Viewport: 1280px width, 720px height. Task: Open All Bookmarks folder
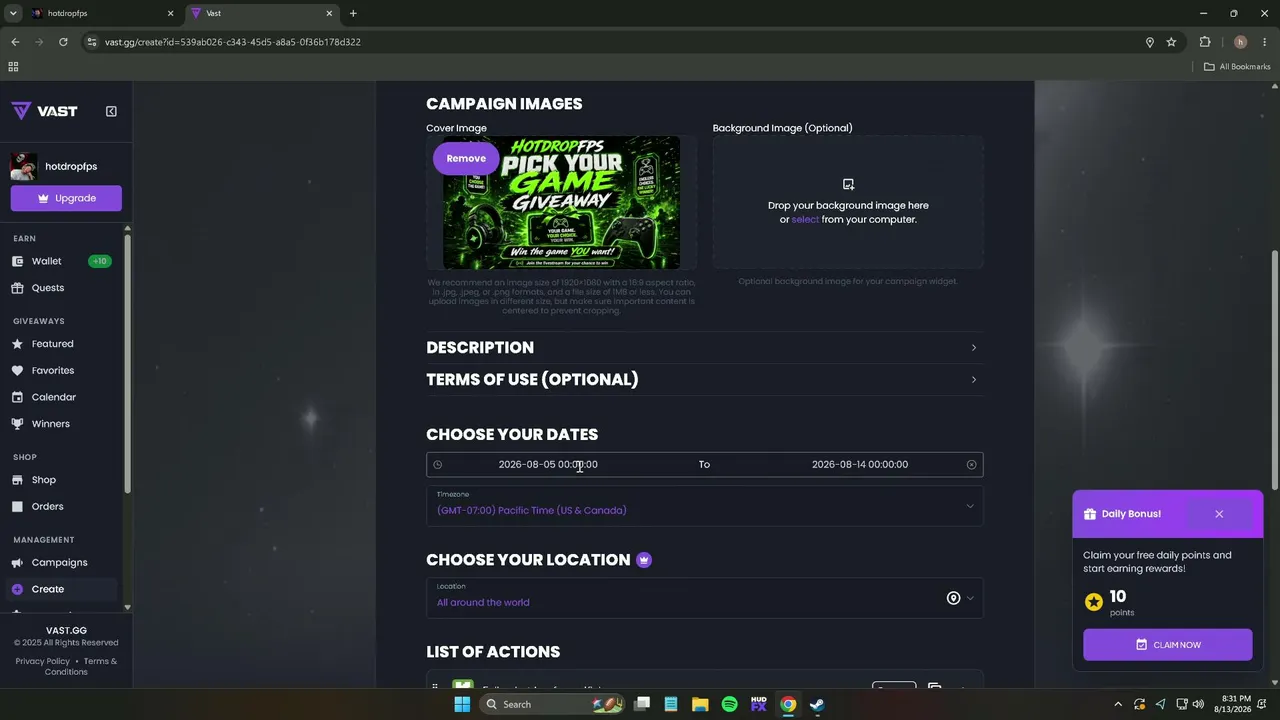pos(1237,67)
